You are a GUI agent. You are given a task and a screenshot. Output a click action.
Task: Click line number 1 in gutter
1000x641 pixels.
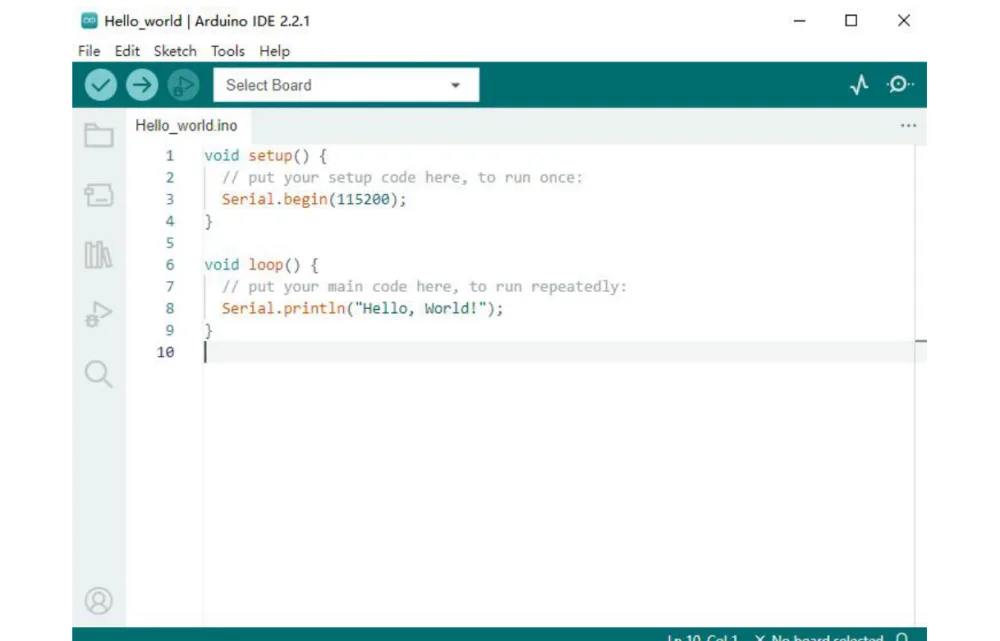(170, 156)
